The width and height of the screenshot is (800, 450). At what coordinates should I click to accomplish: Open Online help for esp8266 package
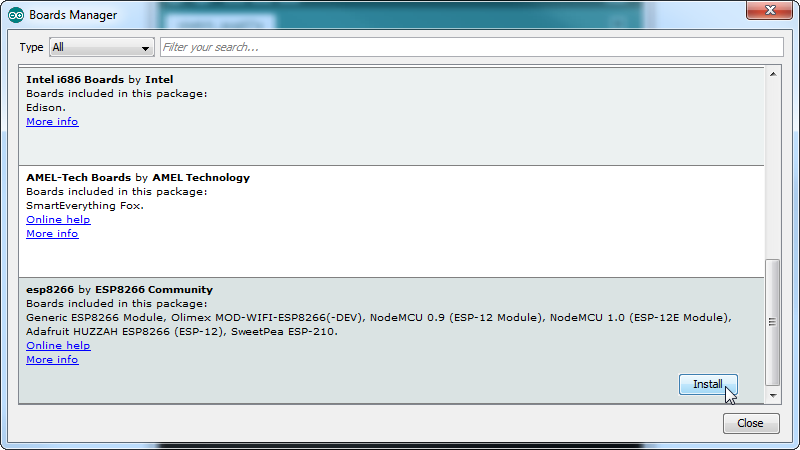pos(58,346)
